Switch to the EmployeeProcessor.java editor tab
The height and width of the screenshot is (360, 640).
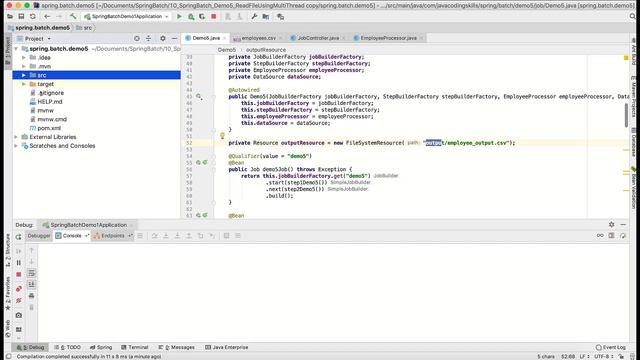388,38
